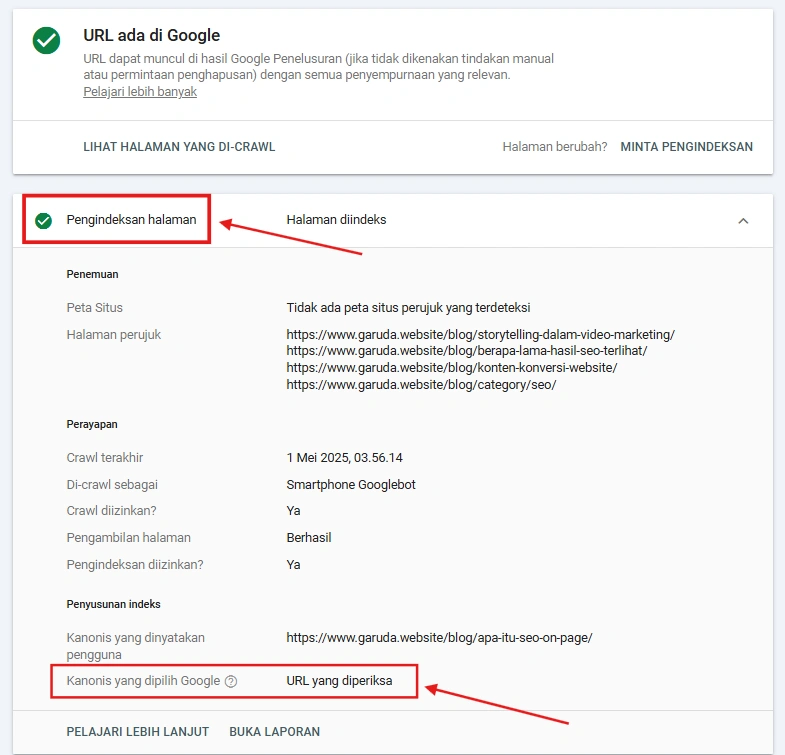Click the Berhasil value for Pengambilan halaman

pyautogui.click(x=309, y=538)
